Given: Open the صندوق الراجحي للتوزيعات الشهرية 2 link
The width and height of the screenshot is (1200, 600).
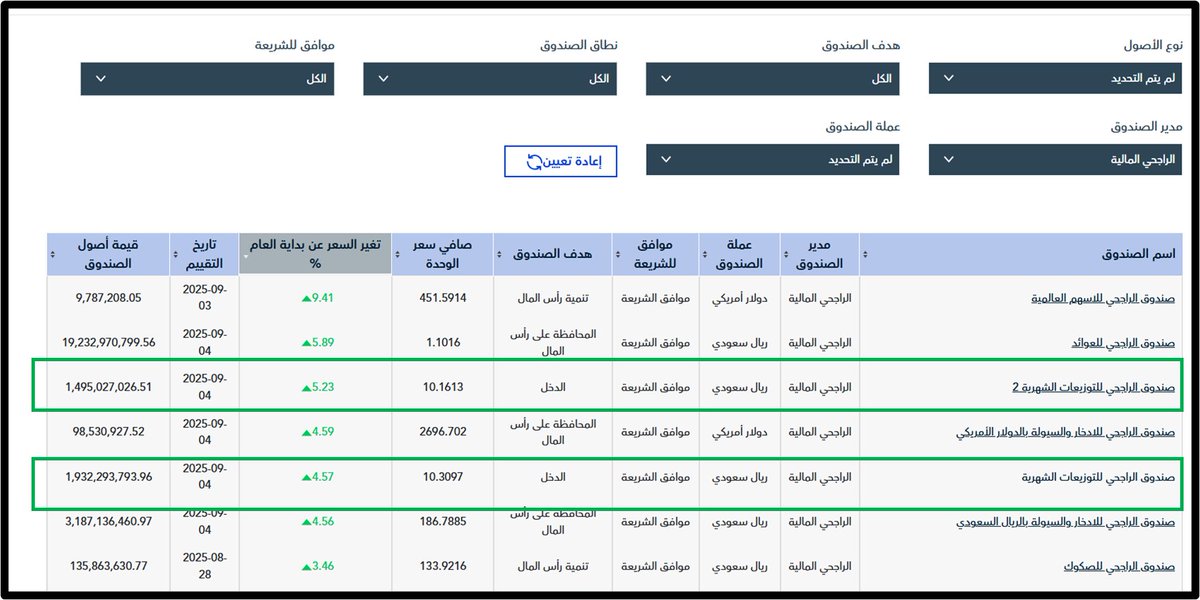Looking at the screenshot, I should point(1093,386).
